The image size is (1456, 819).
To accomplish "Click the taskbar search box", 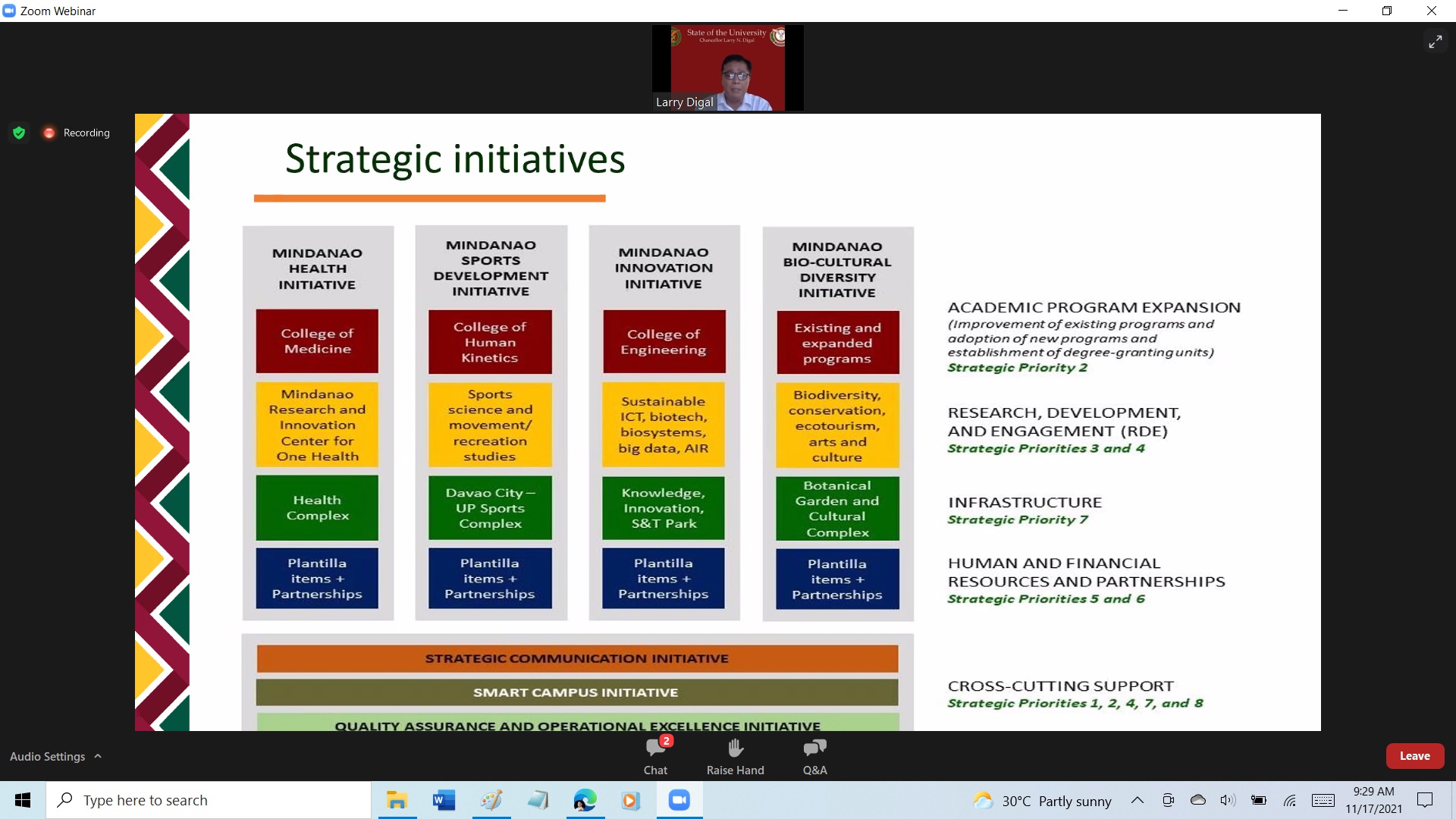I will [209, 800].
